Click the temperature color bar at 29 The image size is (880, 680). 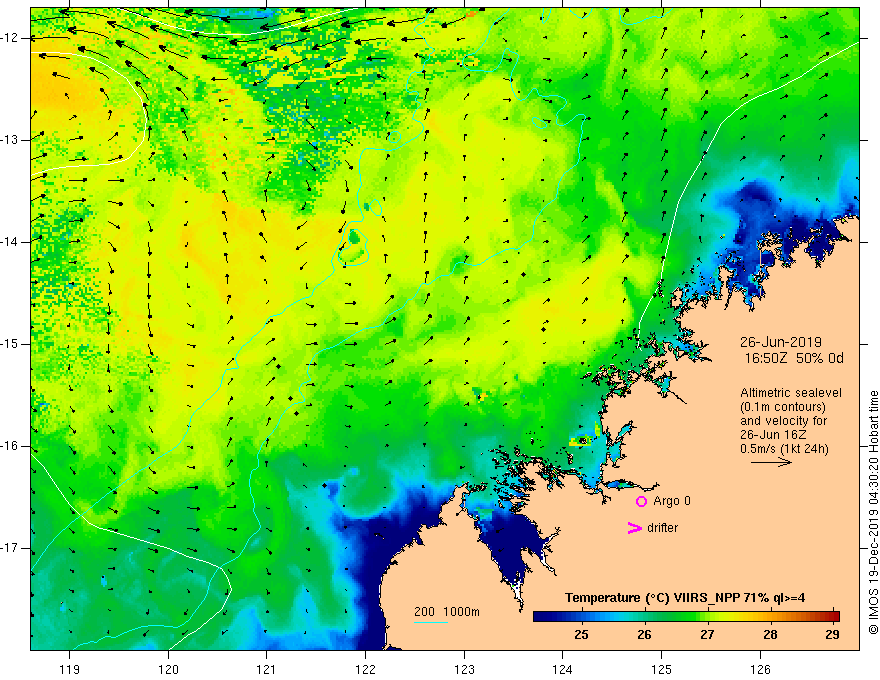pyautogui.click(x=833, y=617)
